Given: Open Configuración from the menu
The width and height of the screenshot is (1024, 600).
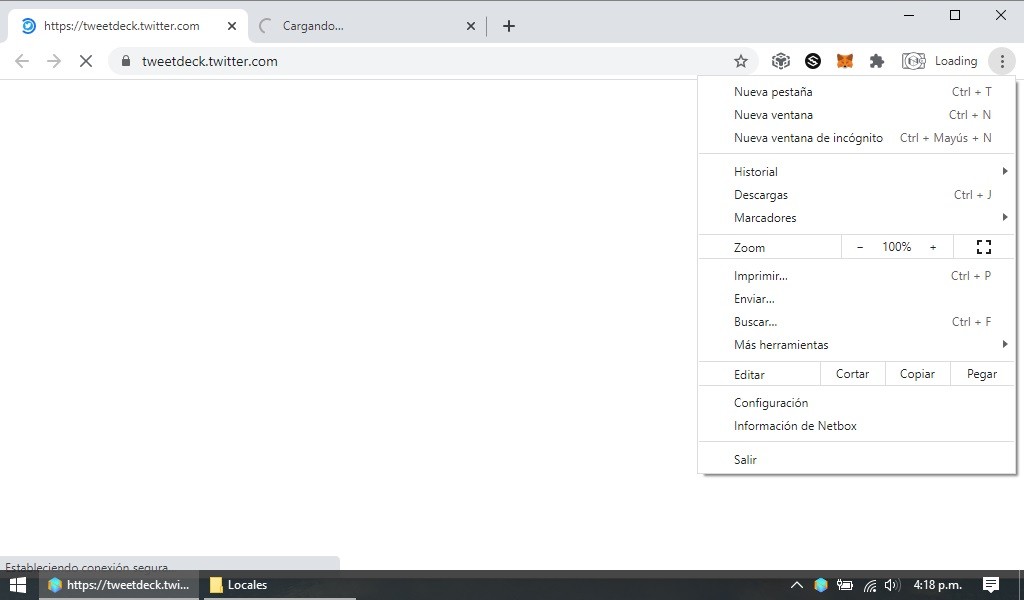Looking at the screenshot, I should tap(857, 403).
